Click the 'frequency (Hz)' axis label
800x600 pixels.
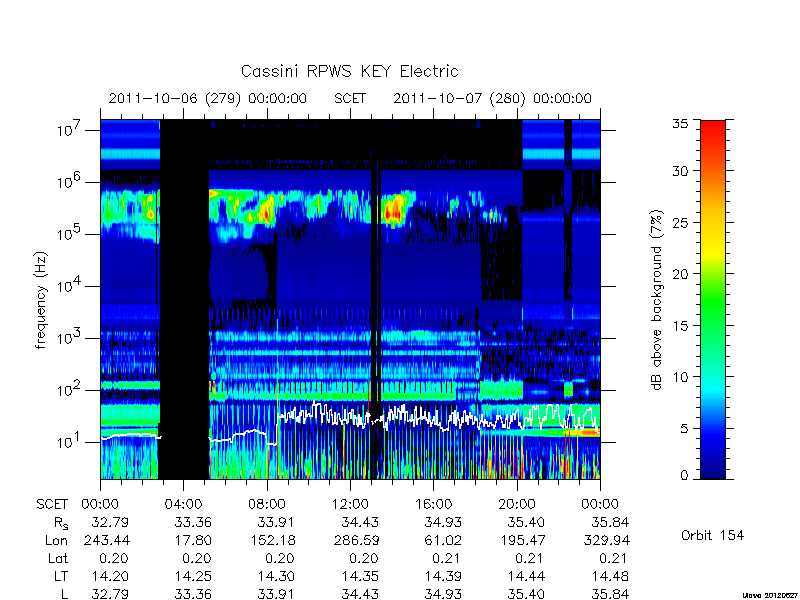tap(41, 300)
